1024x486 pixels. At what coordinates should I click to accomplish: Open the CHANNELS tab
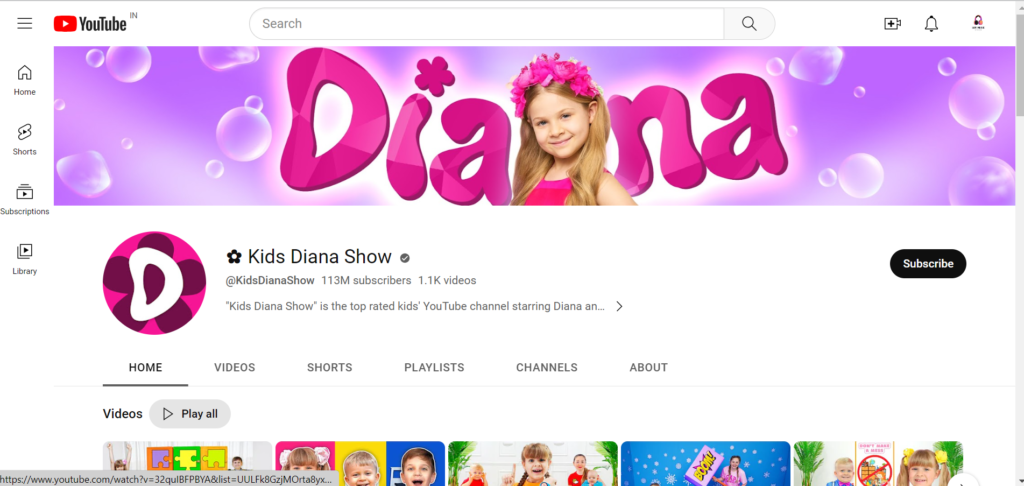point(547,368)
